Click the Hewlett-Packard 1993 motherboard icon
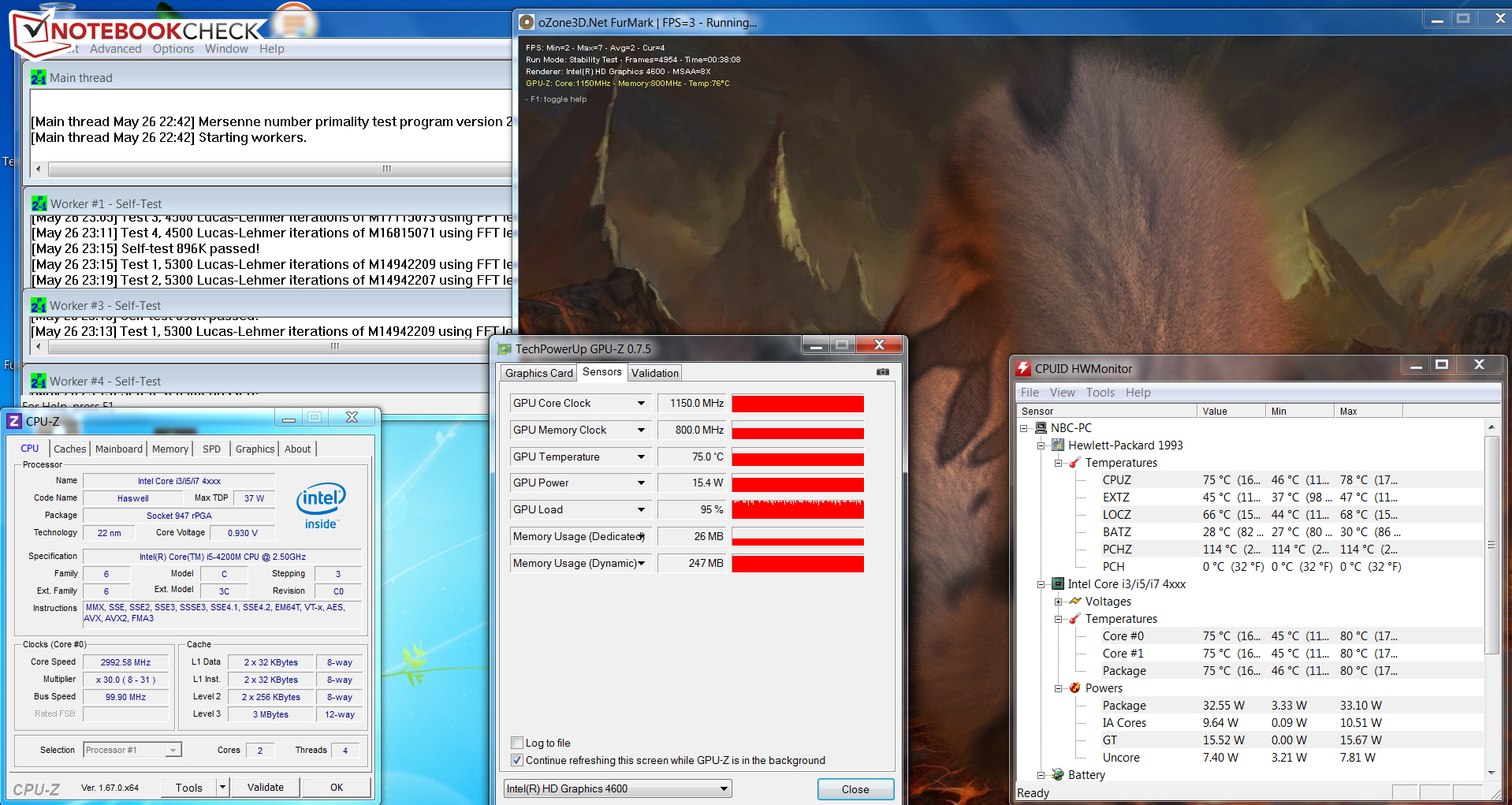 [1058, 445]
